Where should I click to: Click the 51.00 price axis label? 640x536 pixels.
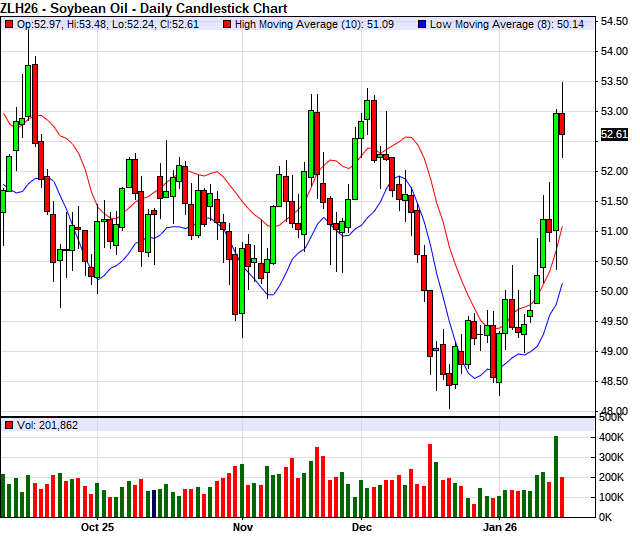tap(614, 231)
